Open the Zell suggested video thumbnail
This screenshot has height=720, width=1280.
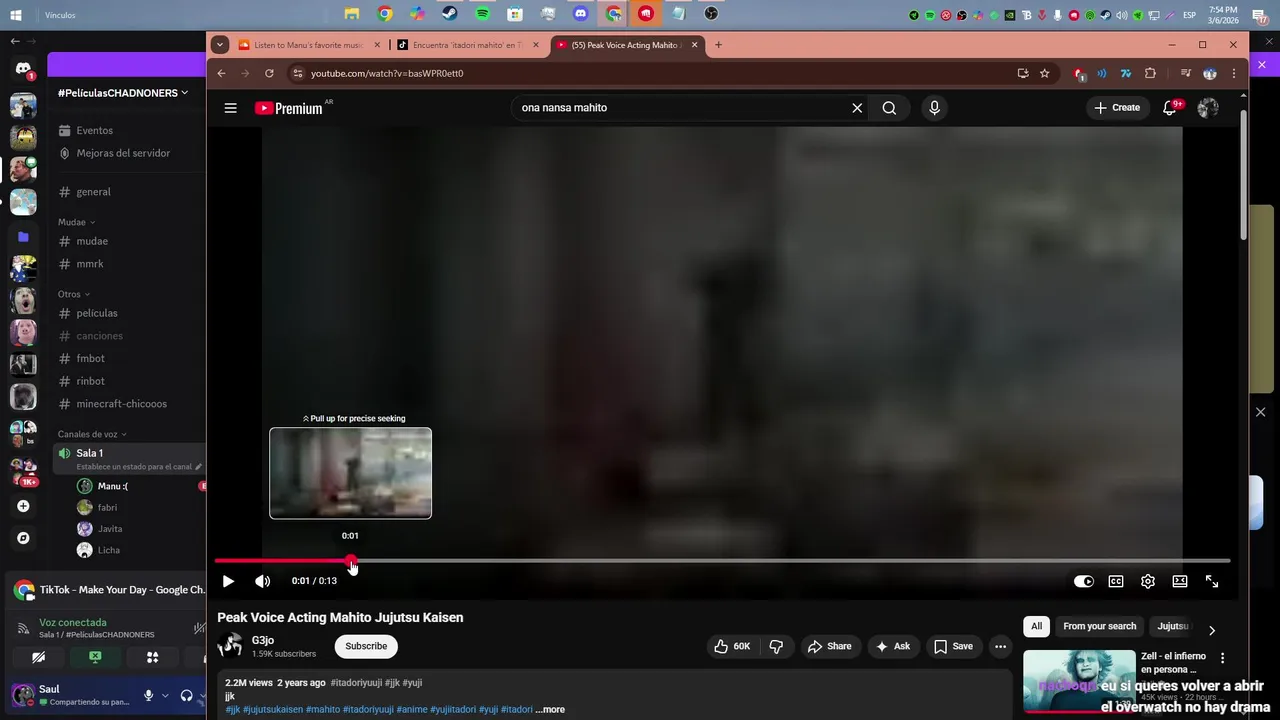[x=1079, y=681]
